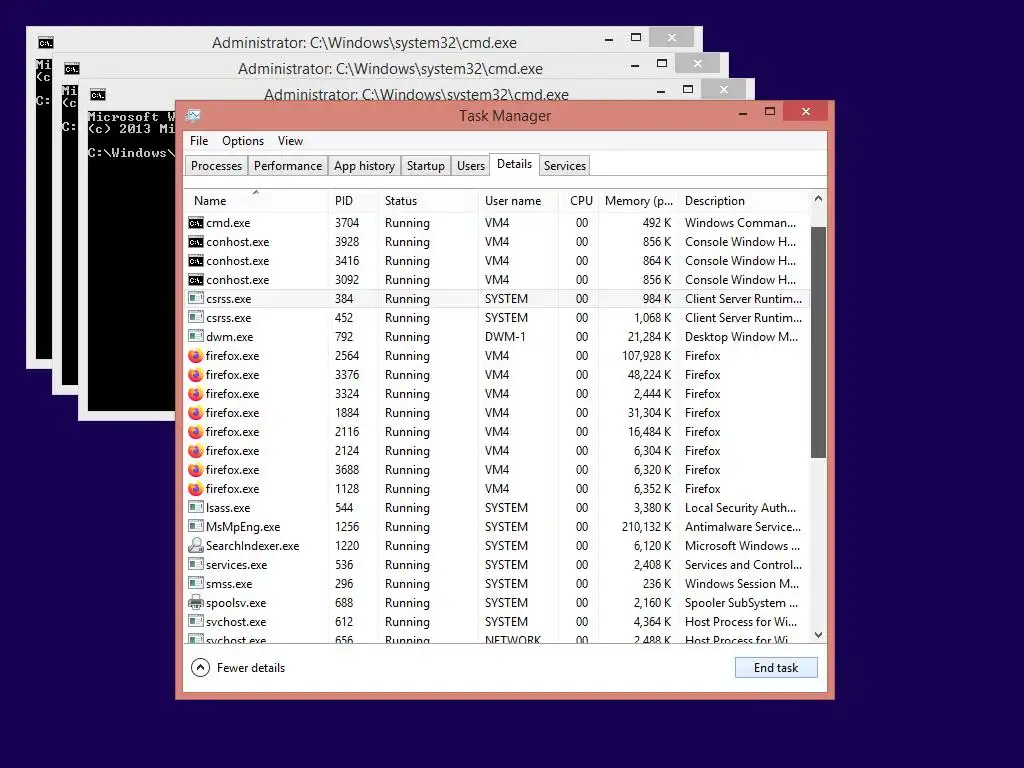1024x768 pixels.
Task: Select the '210,132 K' memory cell
Action: point(646,526)
